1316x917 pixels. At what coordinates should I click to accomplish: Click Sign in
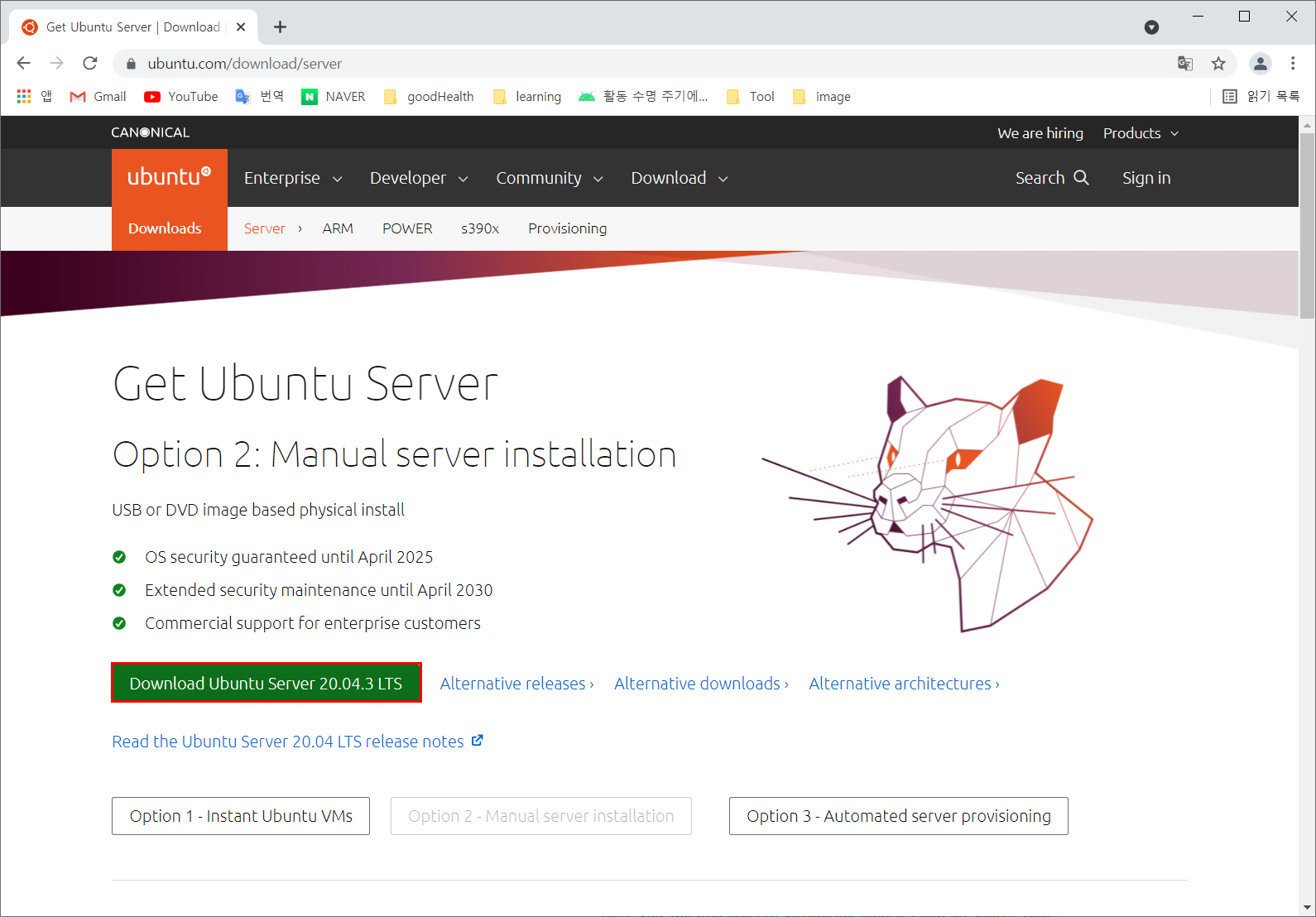coord(1146,178)
